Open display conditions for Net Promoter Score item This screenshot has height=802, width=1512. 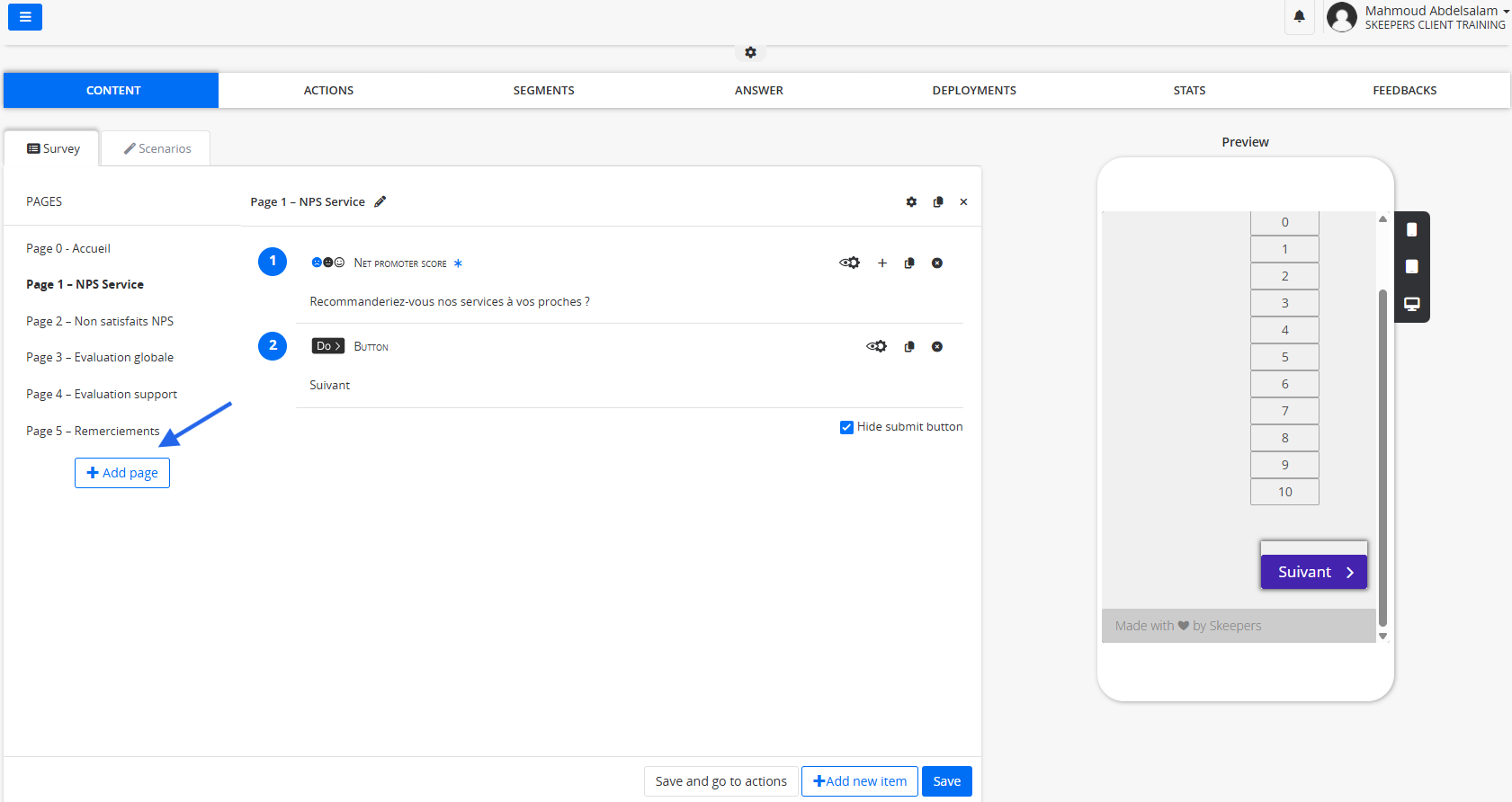849,263
